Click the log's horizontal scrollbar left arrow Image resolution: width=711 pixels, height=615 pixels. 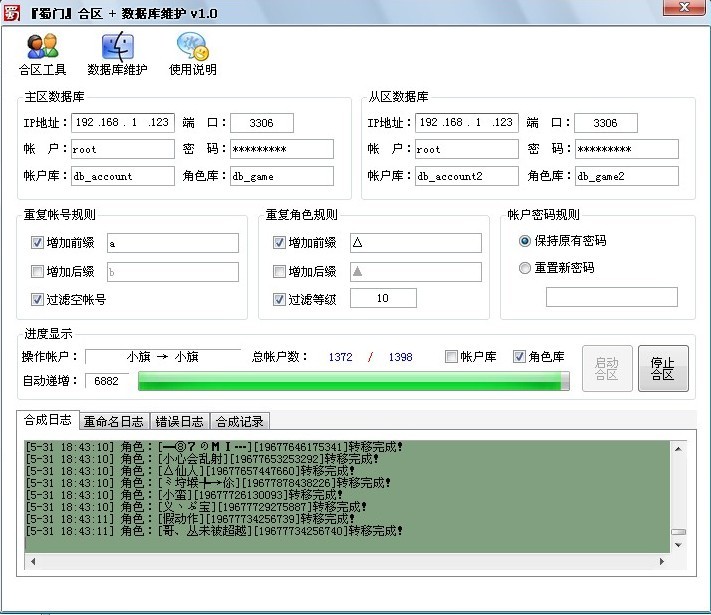click(31, 562)
